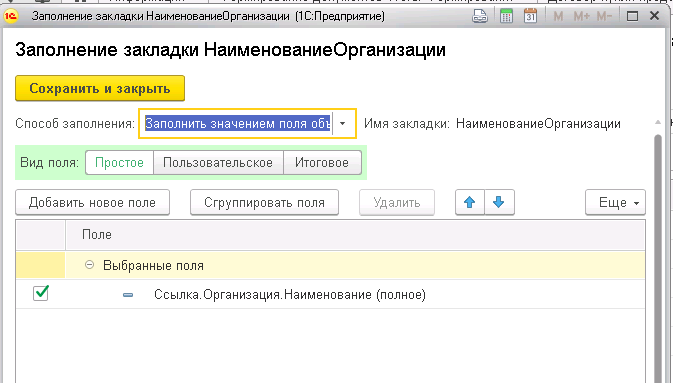Screen dimensions: 673x383
Task: Click the Вид поля label
Action: (x=49, y=163)
